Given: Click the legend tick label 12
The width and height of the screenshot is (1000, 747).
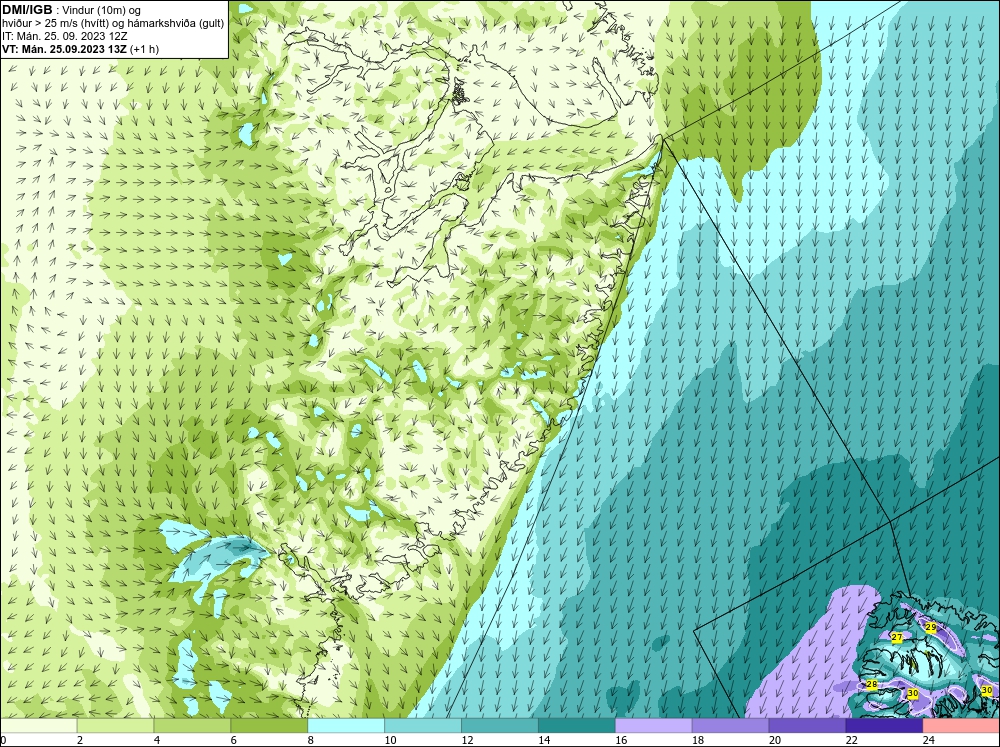Looking at the screenshot, I should pyautogui.click(x=467, y=740).
